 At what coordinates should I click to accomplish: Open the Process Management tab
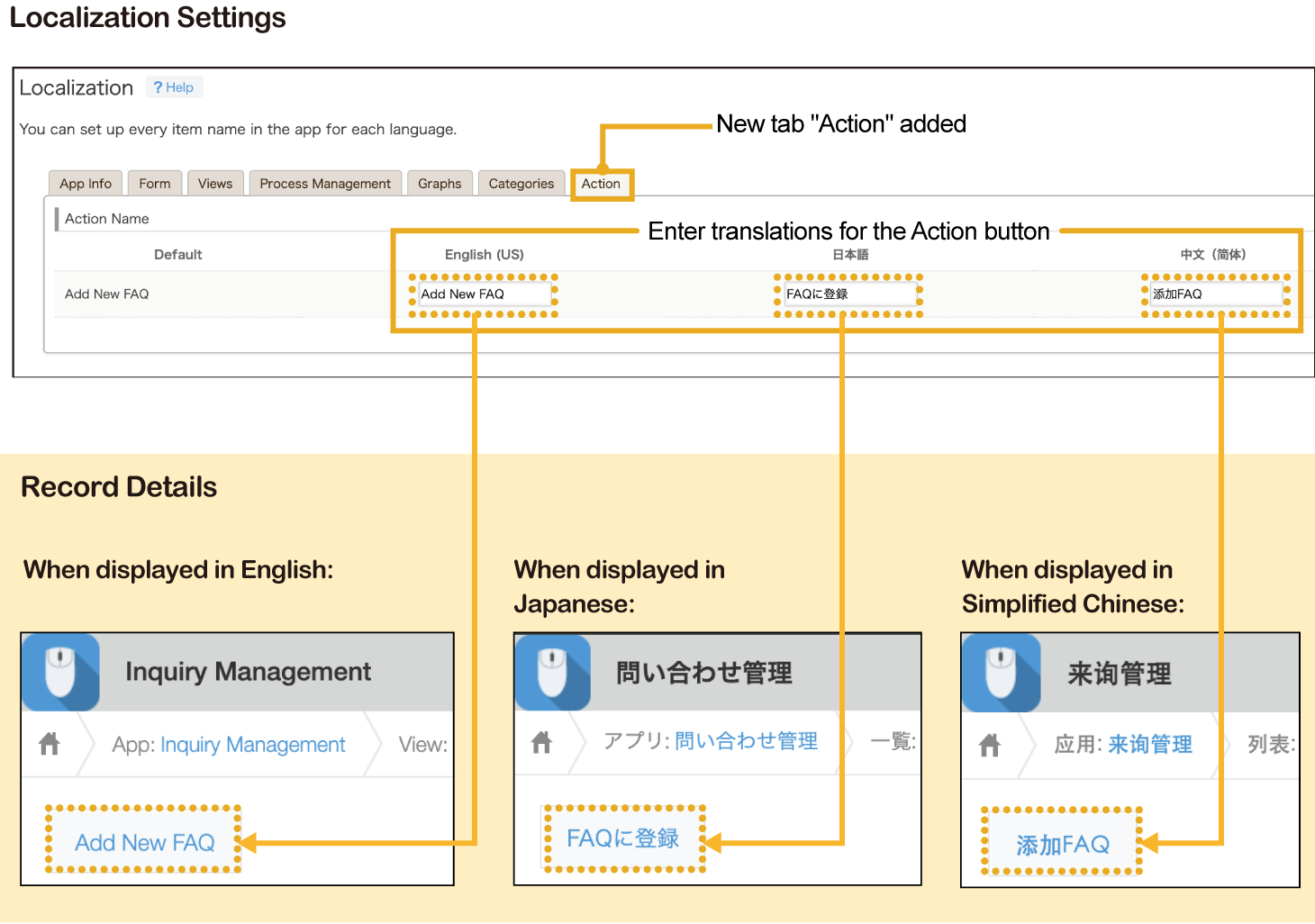[325, 184]
